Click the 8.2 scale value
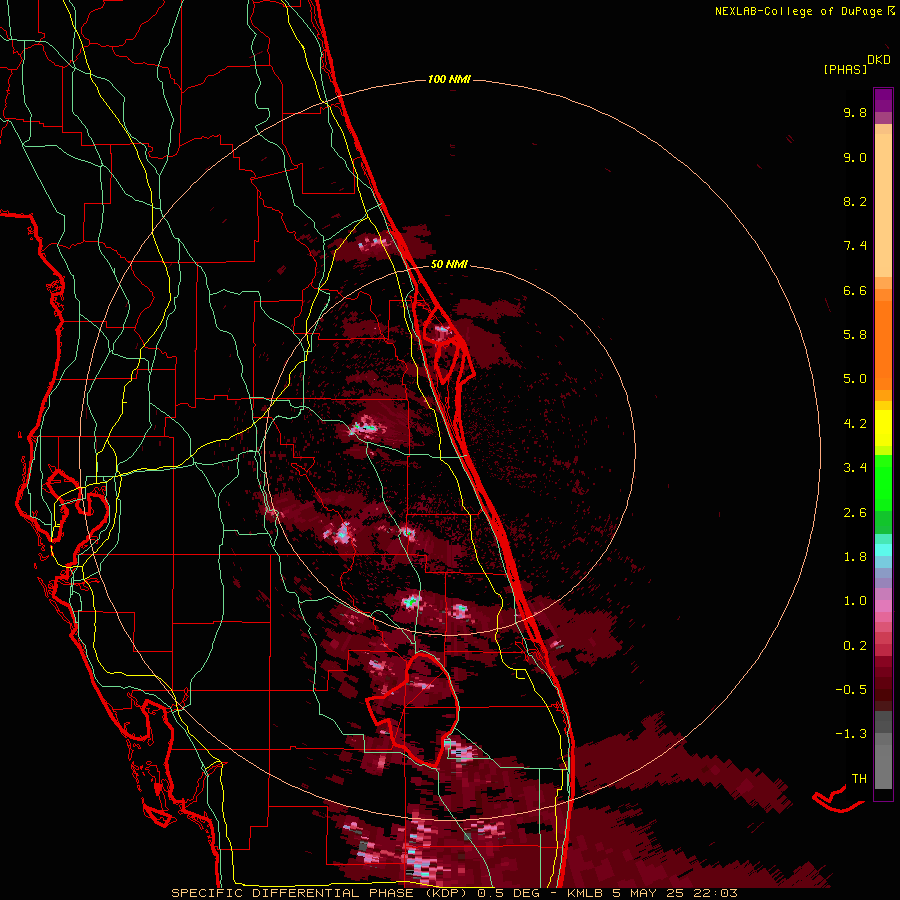This screenshot has height=900, width=900. 855,201
